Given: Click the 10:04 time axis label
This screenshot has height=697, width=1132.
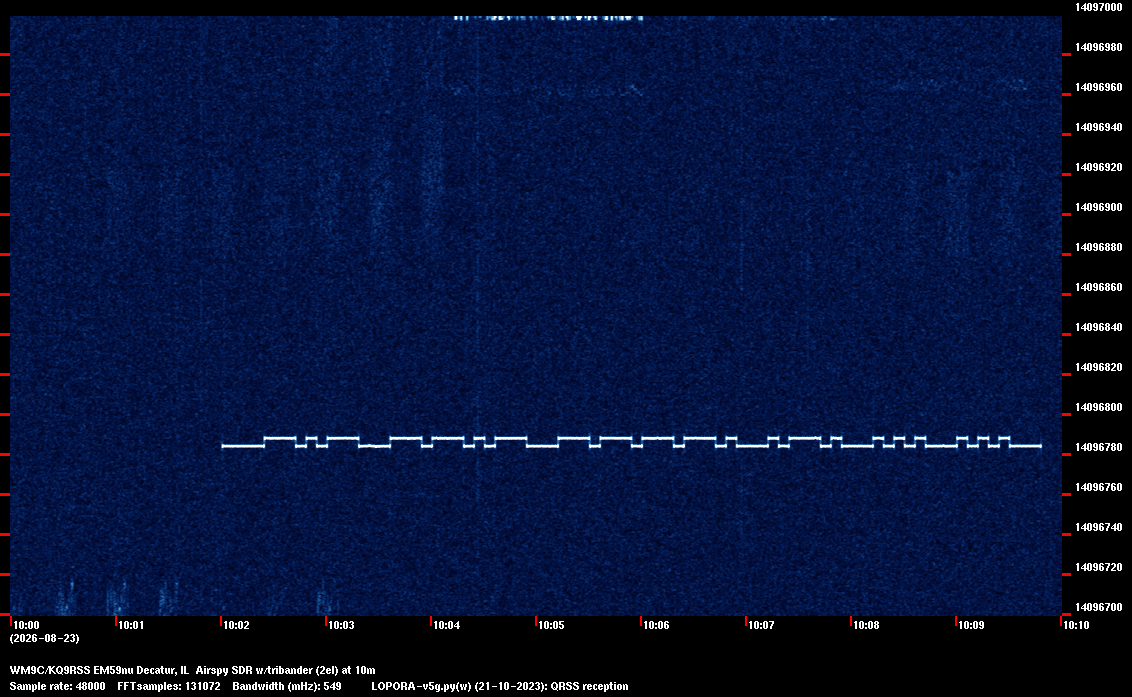Looking at the screenshot, I should coord(447,625).
